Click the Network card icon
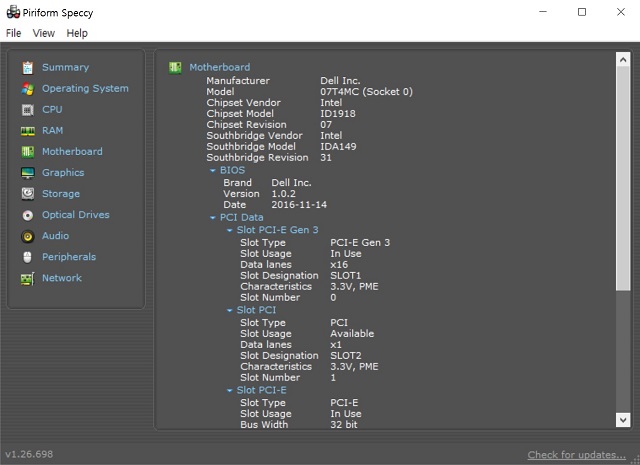640x465 pixels. coord(27,278)
